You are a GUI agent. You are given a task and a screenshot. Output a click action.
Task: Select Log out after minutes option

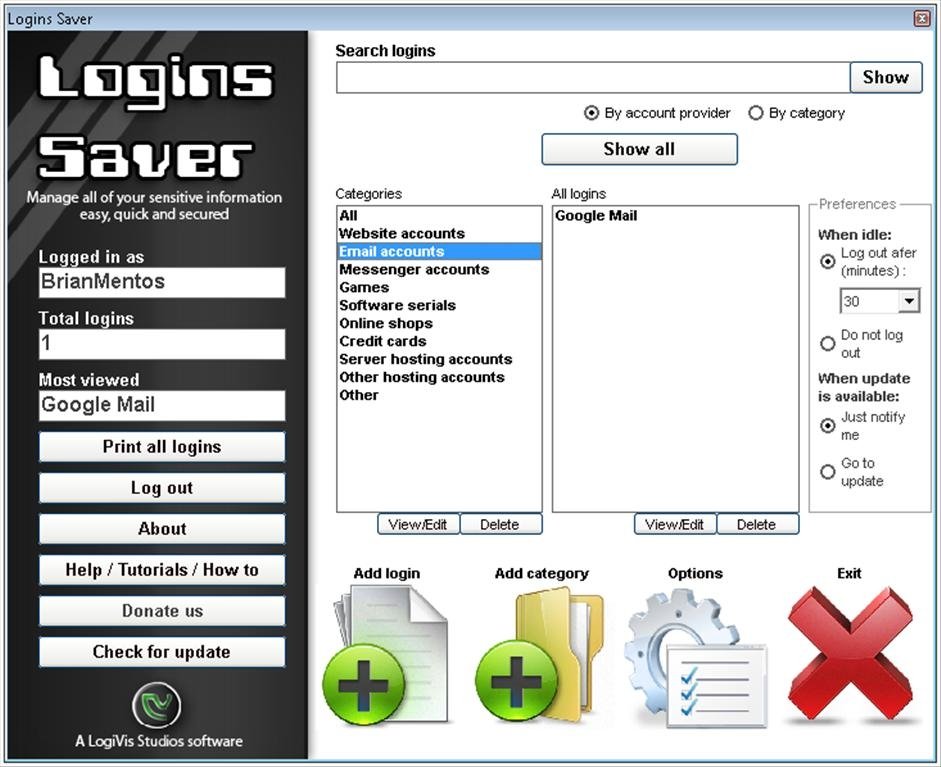828,262
